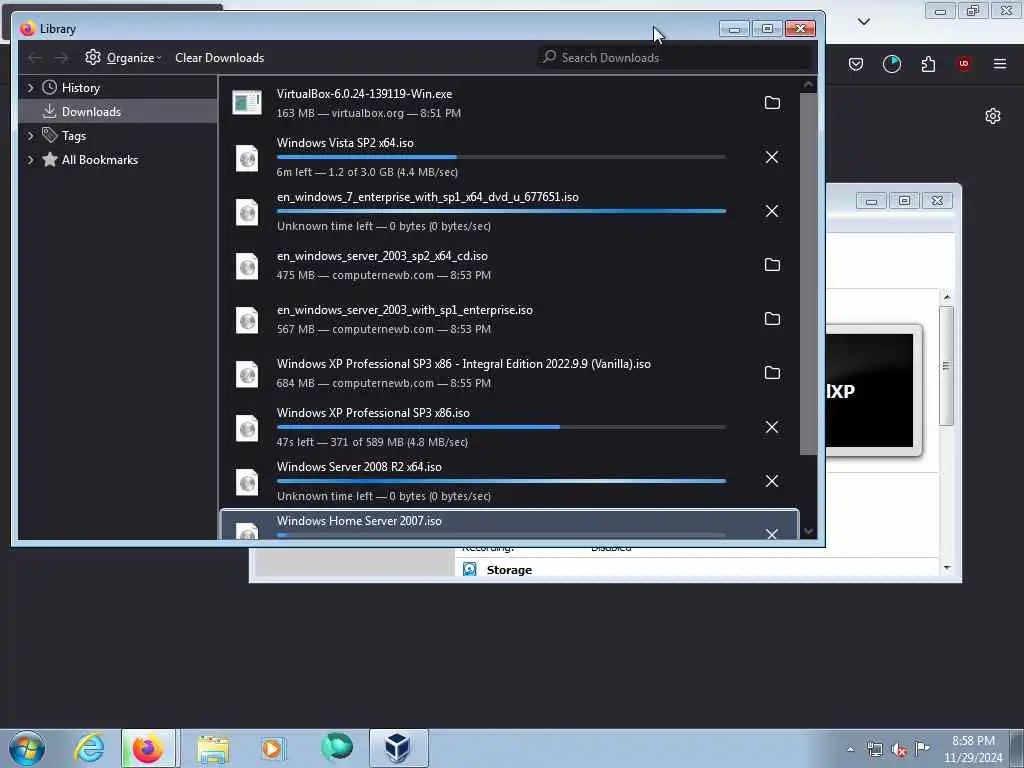Image resolution: width=1024 pixels, height=768 pixels.
Task: Select Downloads in Library sidebar
Action: click(118, 112)
